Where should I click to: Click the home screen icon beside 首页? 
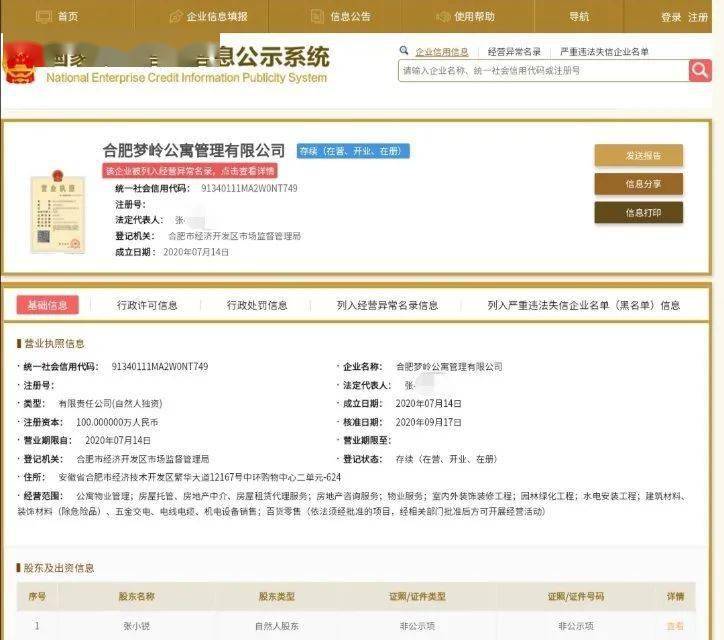44,17
